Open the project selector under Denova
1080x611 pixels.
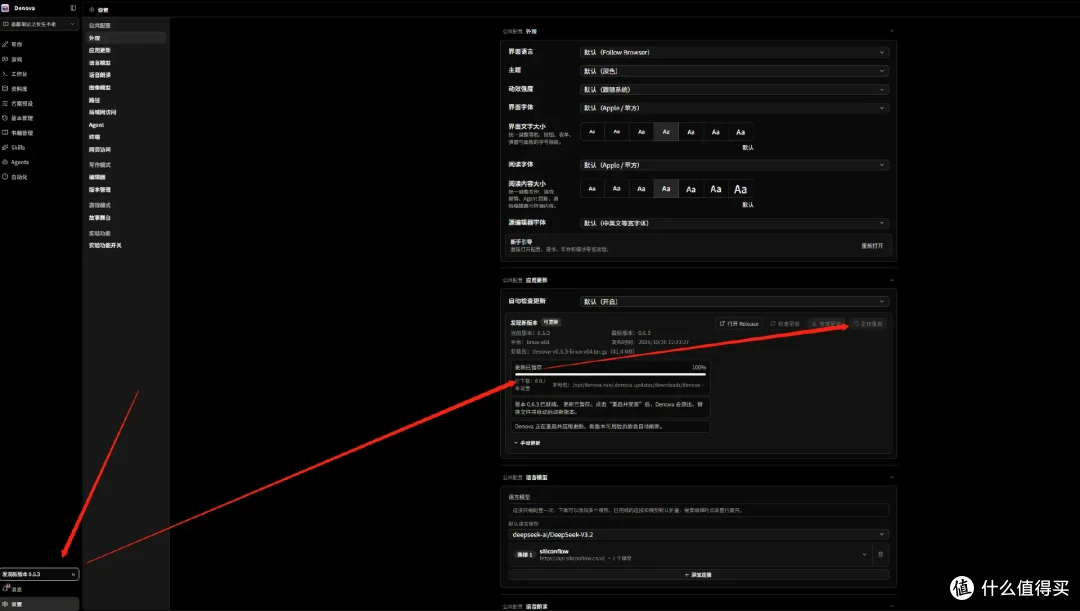pos(39,24)
